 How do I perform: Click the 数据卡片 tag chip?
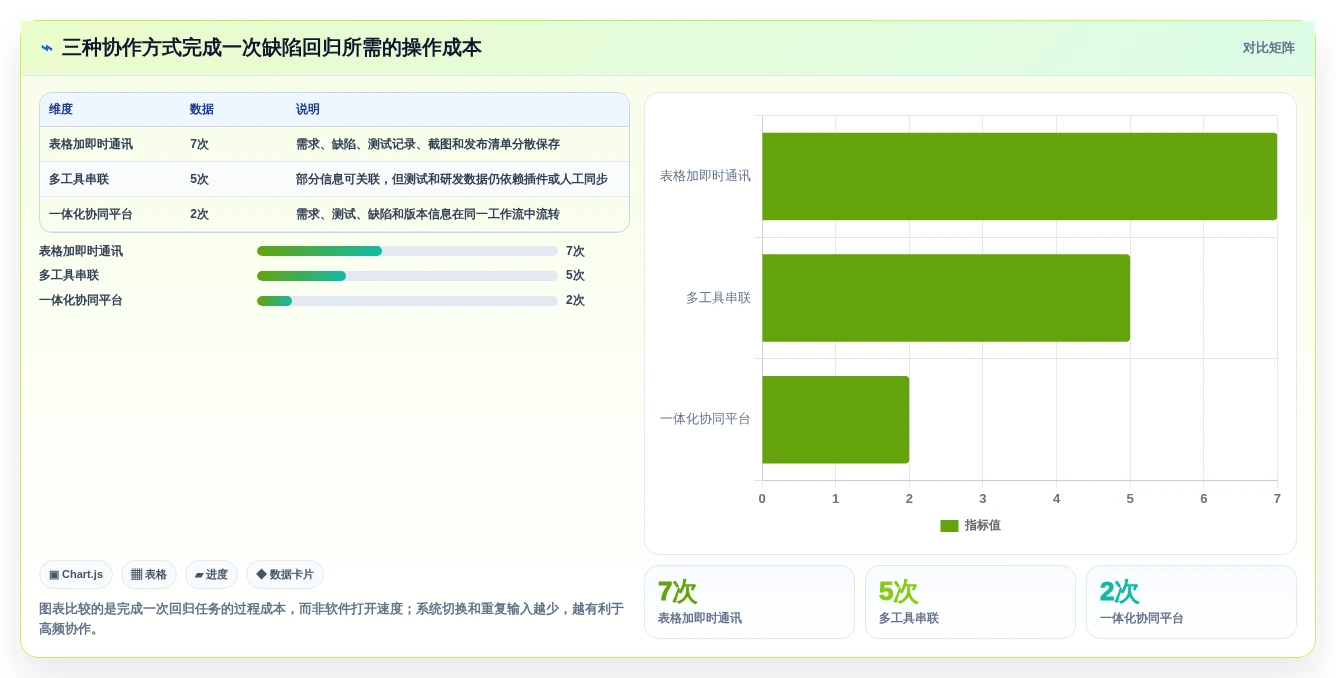[285, 574]
